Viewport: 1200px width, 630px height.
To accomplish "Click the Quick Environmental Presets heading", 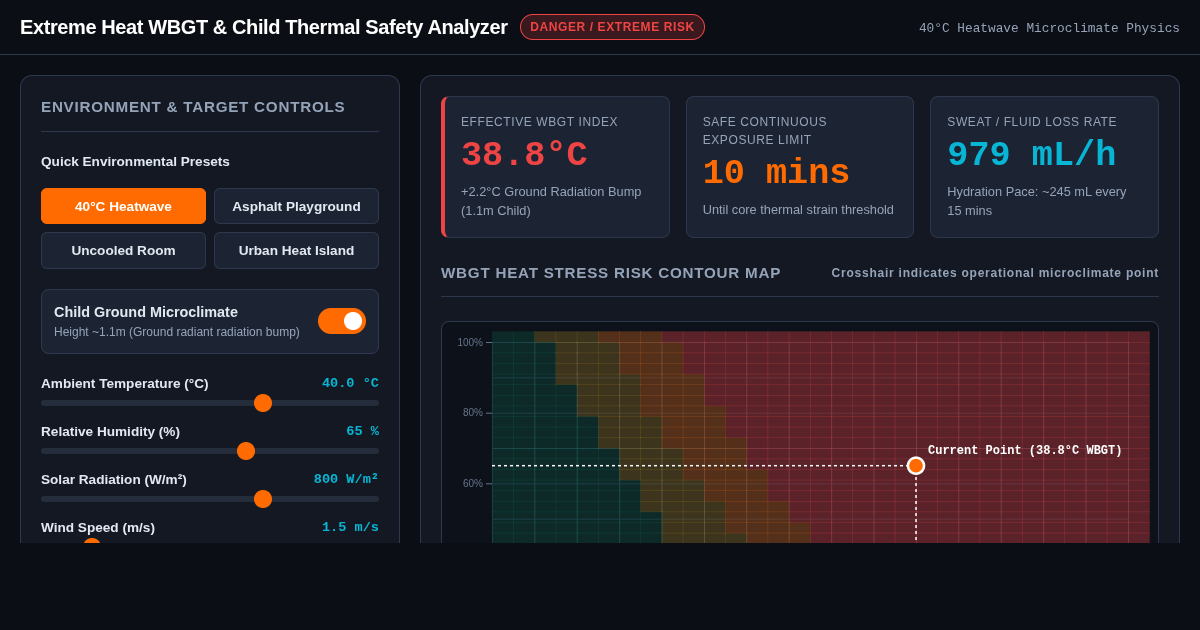I will 135,161.
